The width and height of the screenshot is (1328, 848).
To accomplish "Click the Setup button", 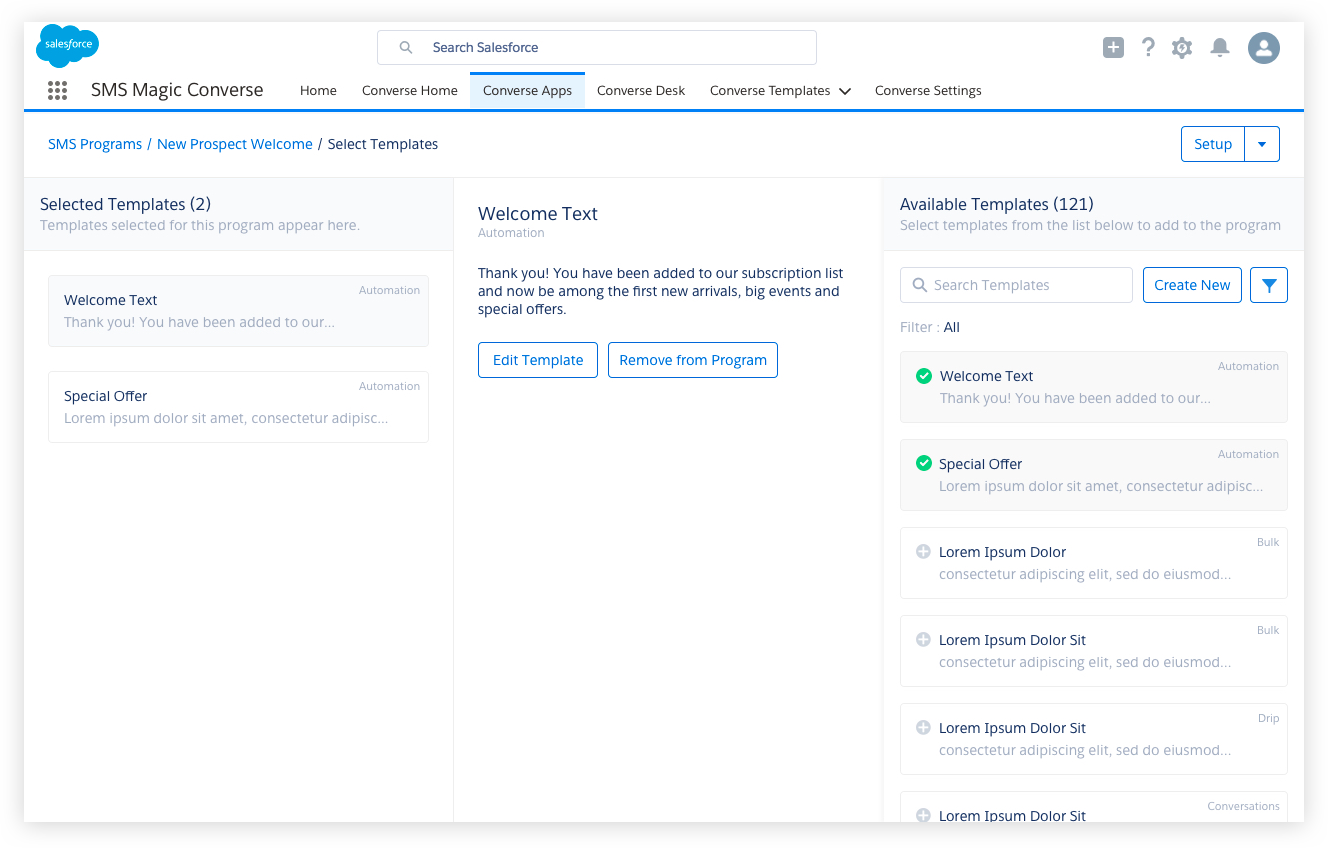I will pos(1213,144).
